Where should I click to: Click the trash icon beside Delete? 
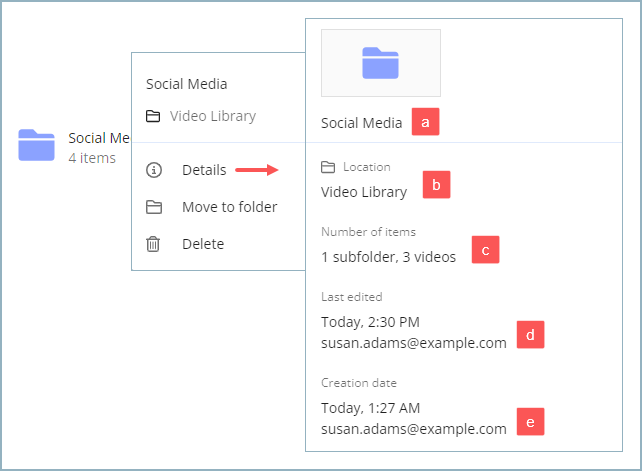[153, 244]
